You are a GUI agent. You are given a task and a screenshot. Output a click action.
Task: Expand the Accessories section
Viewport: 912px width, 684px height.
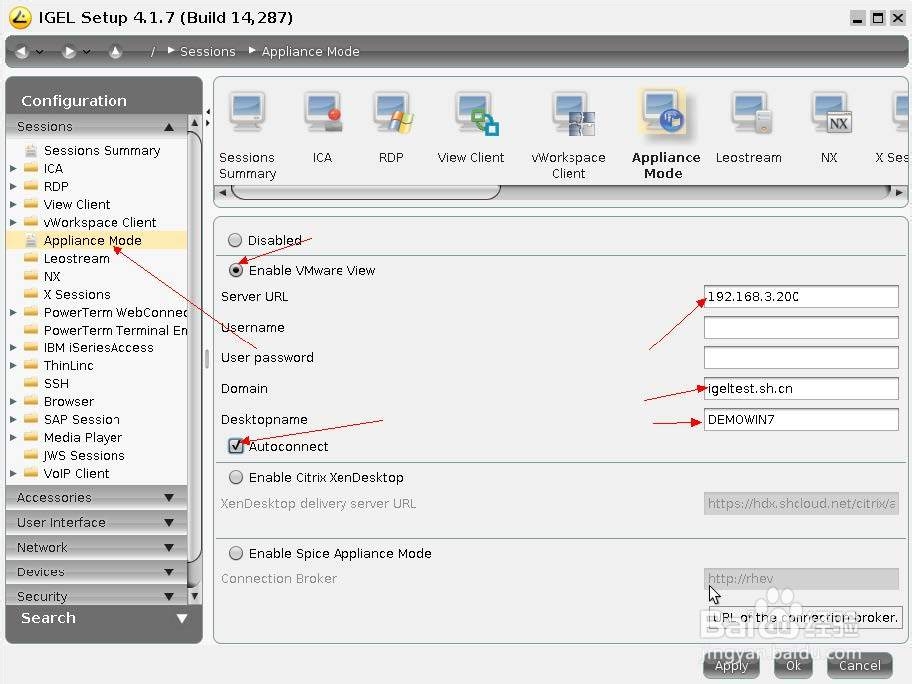(97, 498)
